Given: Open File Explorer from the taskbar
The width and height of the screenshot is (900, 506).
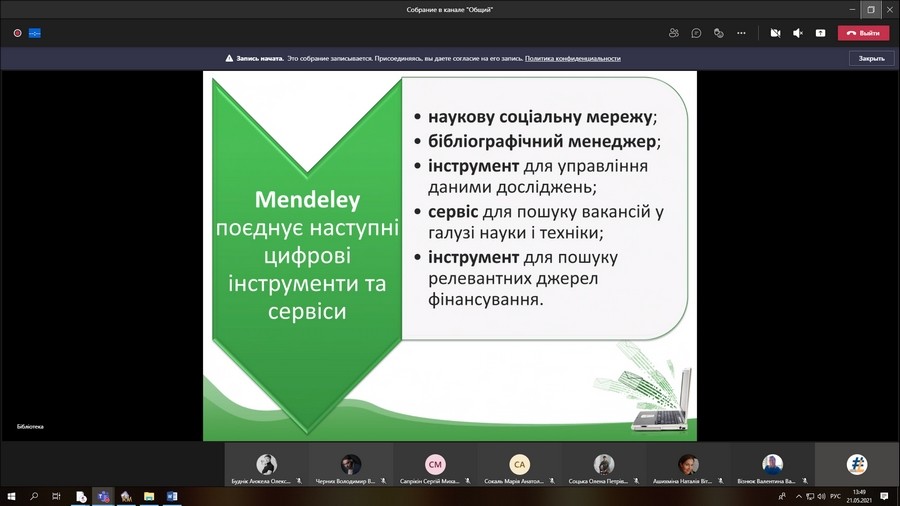Looking at the screenshot, I should coord(149,497).
